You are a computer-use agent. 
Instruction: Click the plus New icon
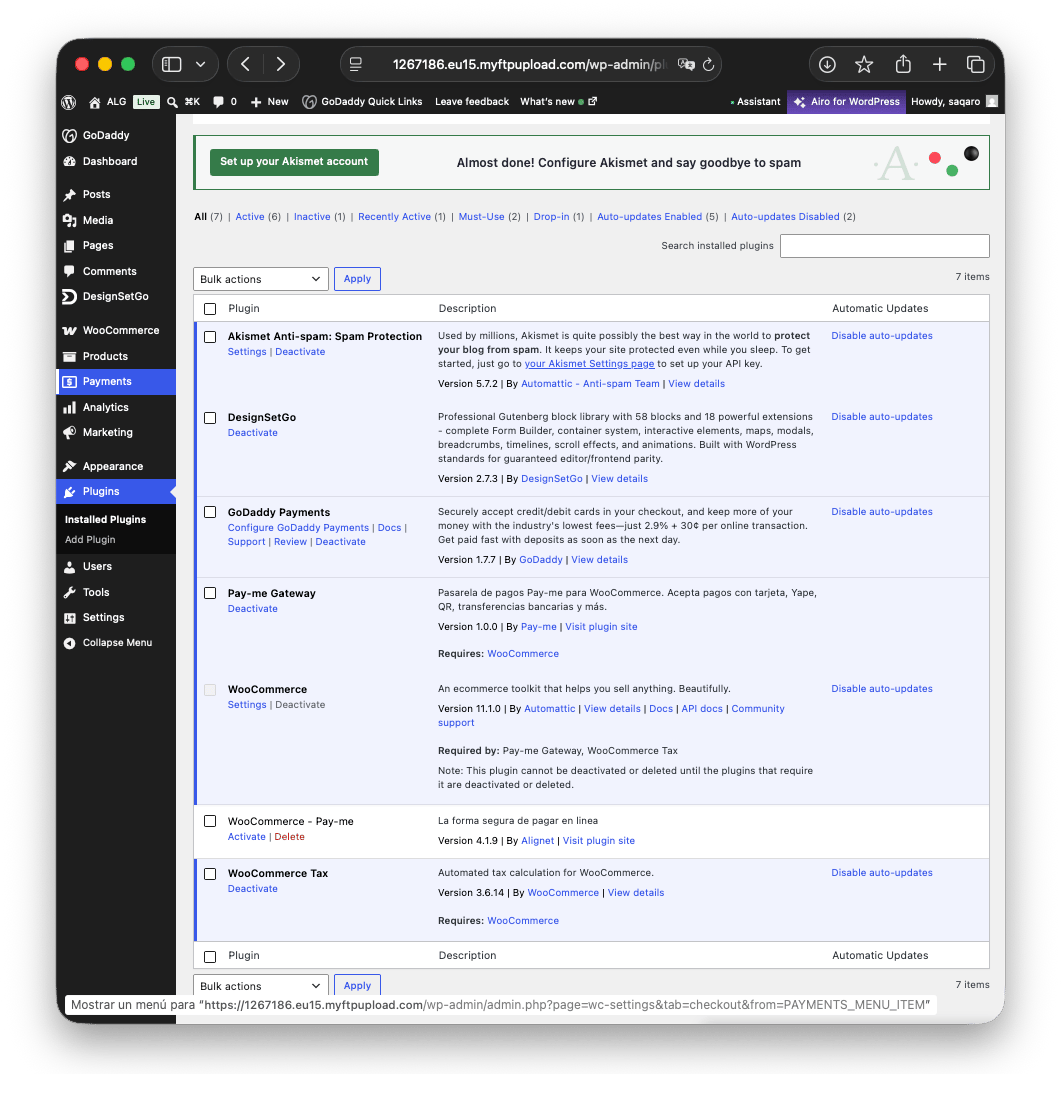coord(256,102)
